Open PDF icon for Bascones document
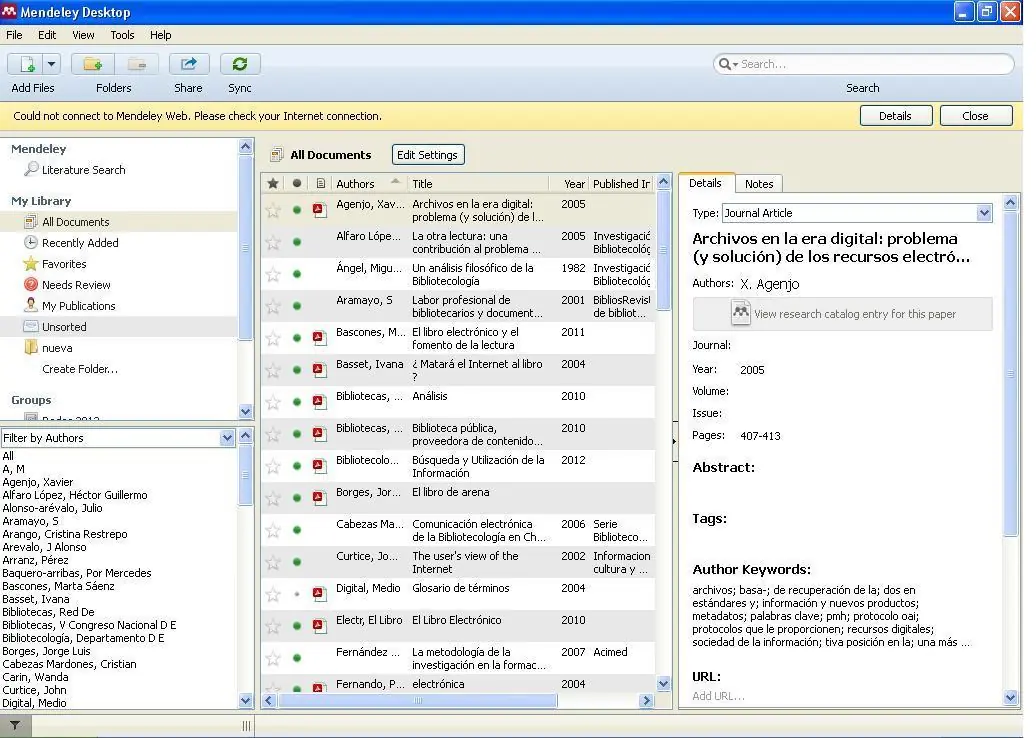 pos(320,338)
